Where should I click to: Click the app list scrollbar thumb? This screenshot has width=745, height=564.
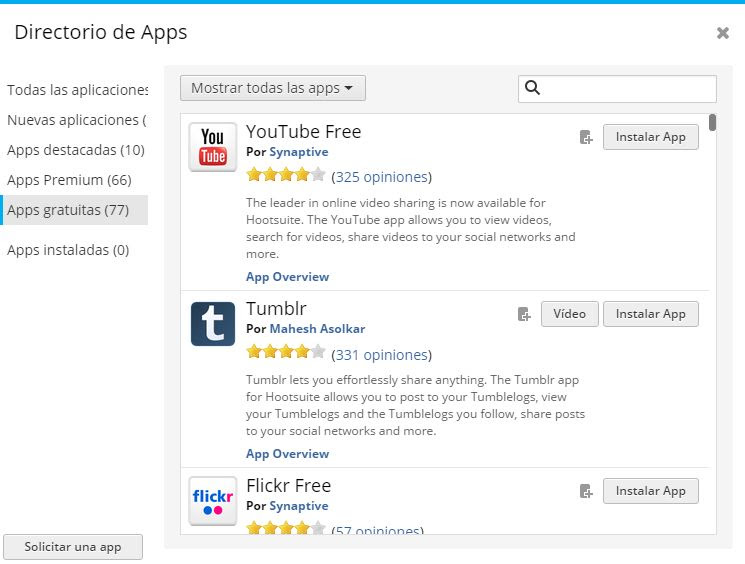[x=712, y=122]
